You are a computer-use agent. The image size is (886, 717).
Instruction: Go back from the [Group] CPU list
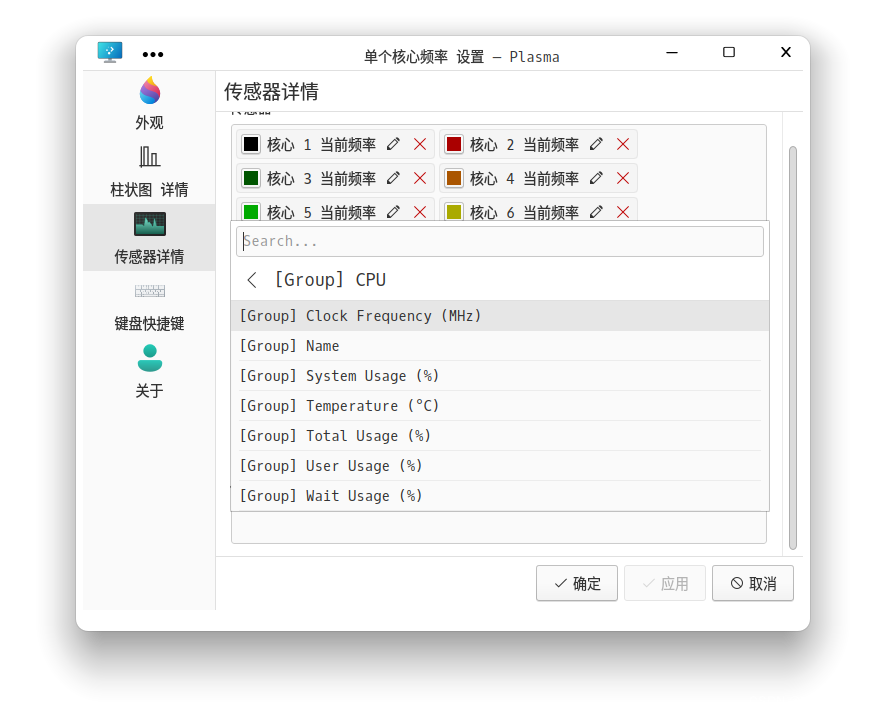pyautogui.click(x=252, y=280)
